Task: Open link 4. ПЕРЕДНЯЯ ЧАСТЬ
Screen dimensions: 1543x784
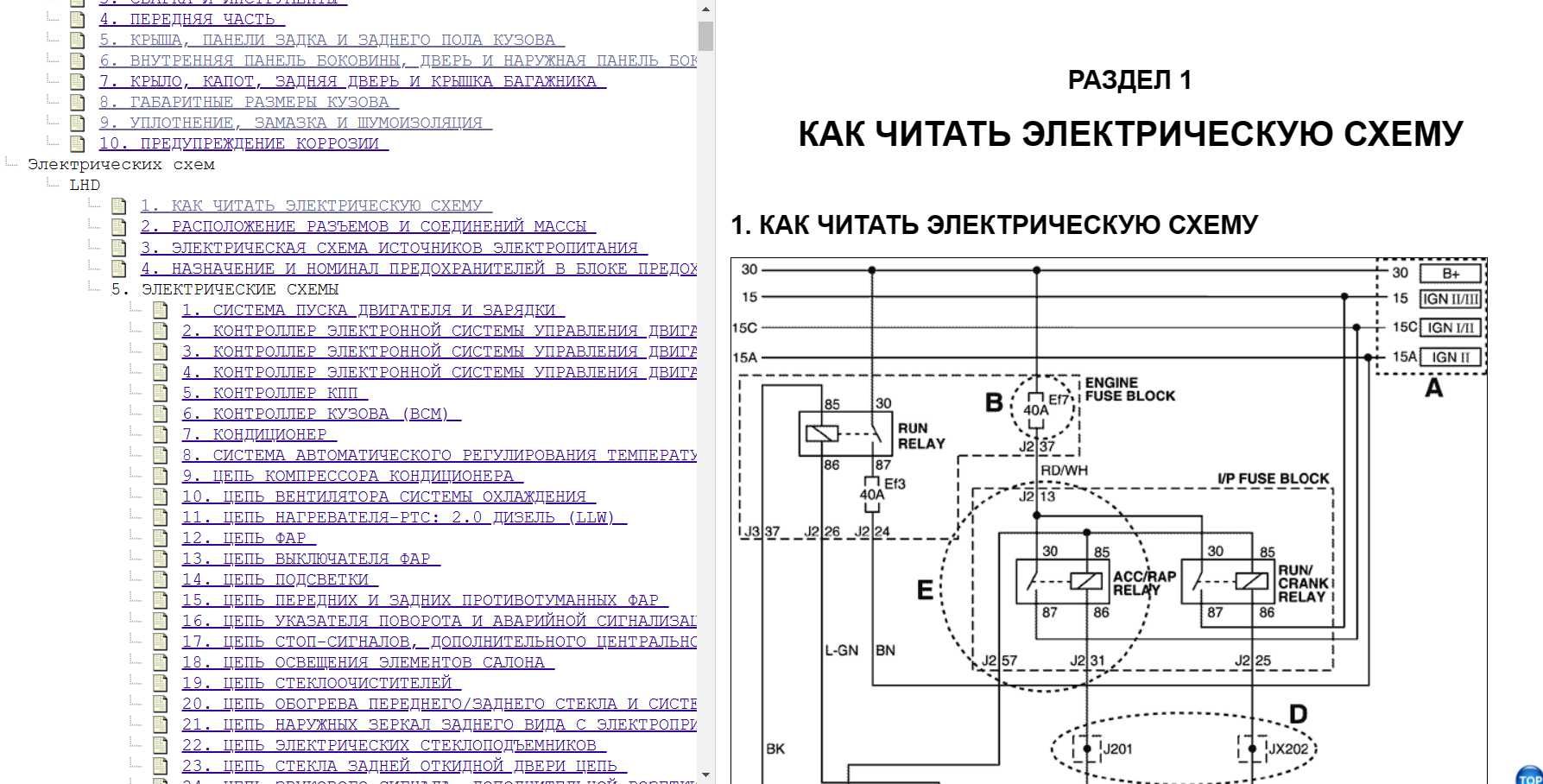Action: coord(192,19)
